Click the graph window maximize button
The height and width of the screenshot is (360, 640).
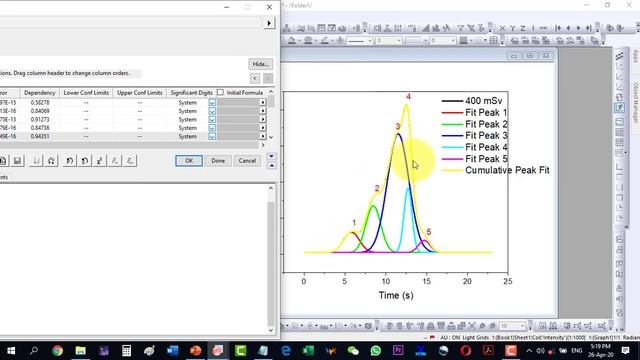point(530,56)
